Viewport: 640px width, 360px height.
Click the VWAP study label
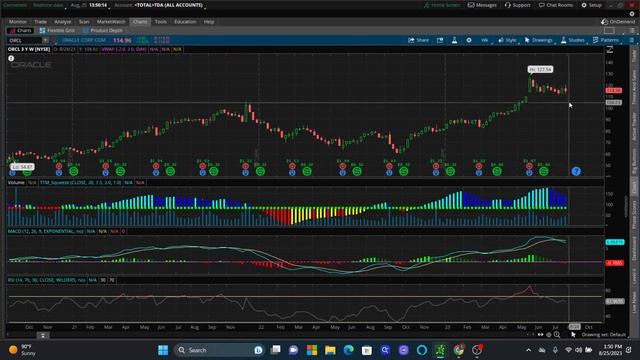(124, 49)
